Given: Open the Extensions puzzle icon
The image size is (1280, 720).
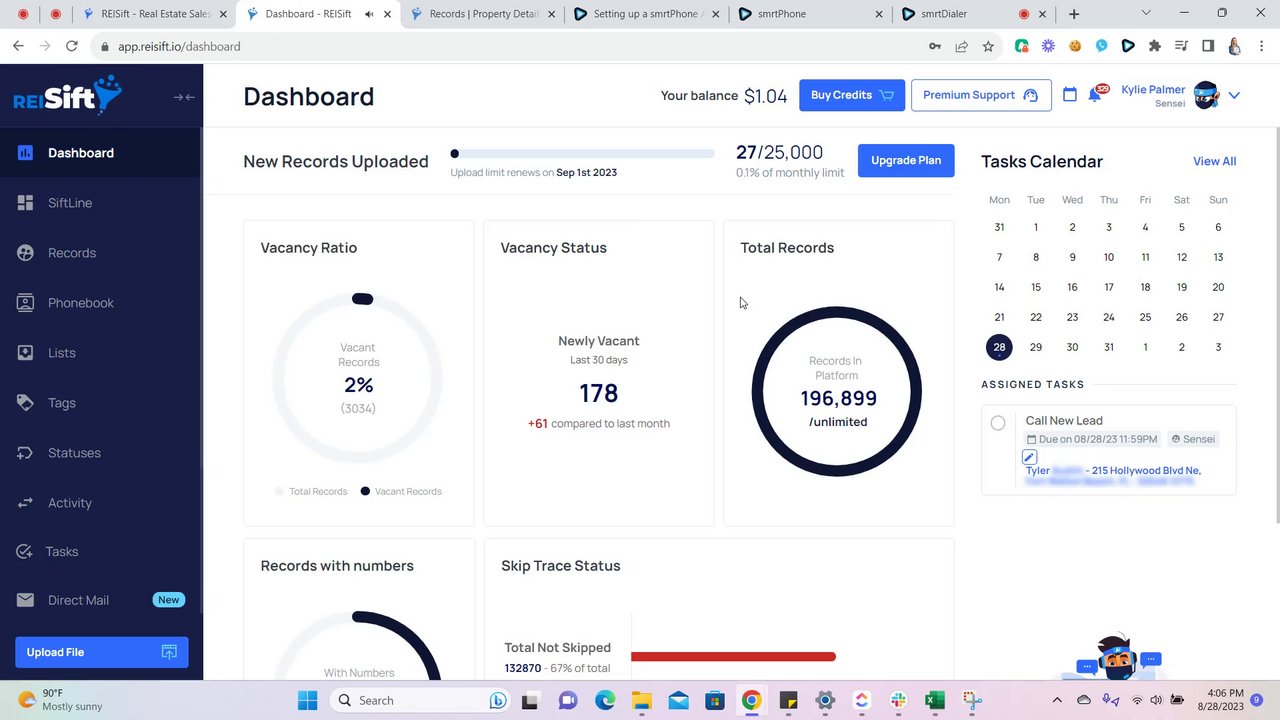Looking at the screenshot, I should (1154, 46).
